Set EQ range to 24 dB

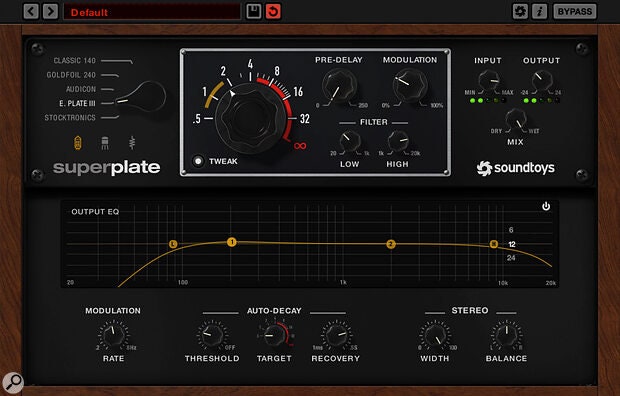click(x=511, y=258)
